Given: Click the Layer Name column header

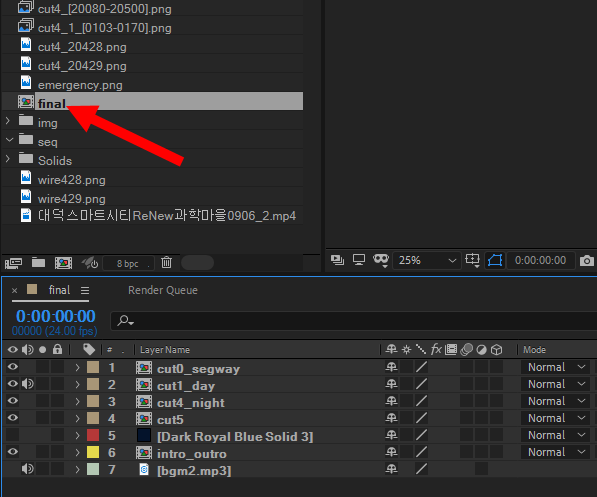Looking at the screenshot, I should pyautogui.click(x=165, y=350).
